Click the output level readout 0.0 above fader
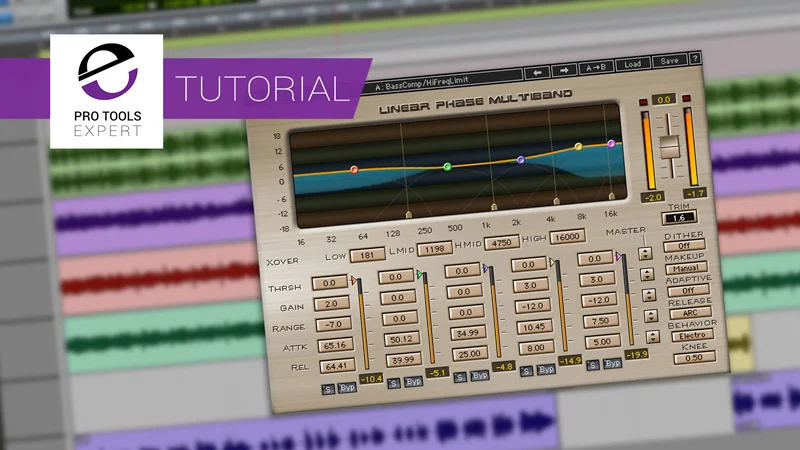The image size is (800, 450). pyautogui.click(x=664, y=99)
